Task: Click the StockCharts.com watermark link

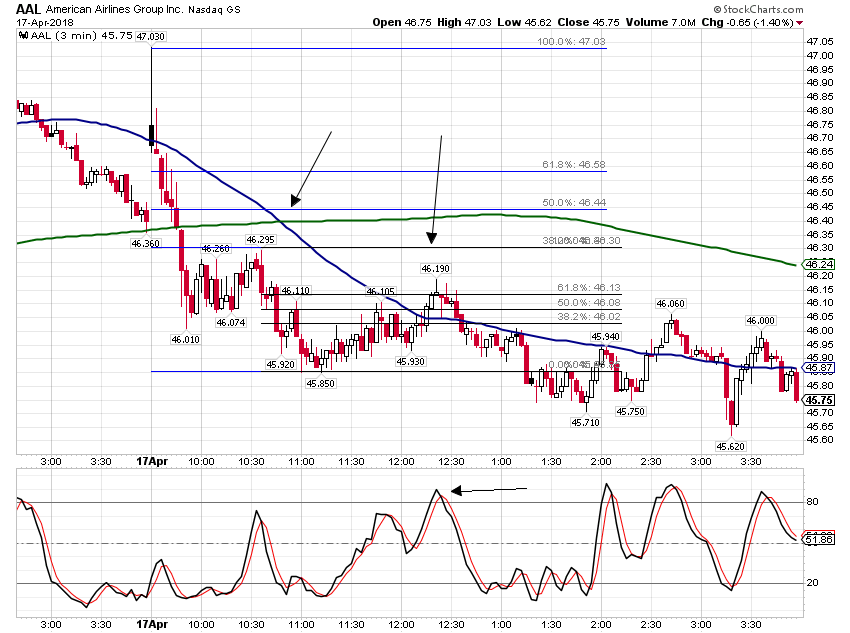Action: [x=758, y=9]
